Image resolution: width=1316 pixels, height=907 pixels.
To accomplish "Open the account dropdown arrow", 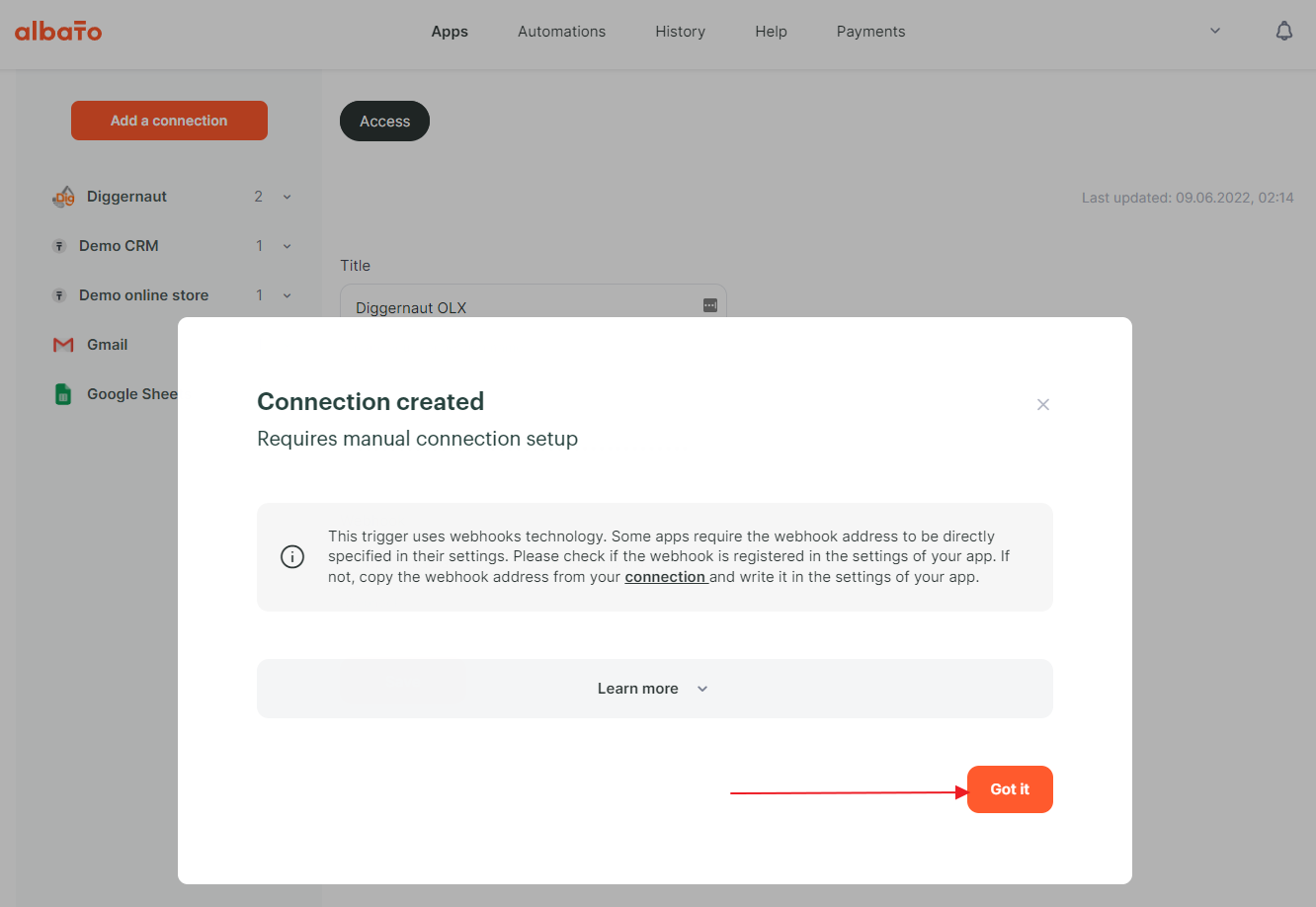I will click(1215, 31).
